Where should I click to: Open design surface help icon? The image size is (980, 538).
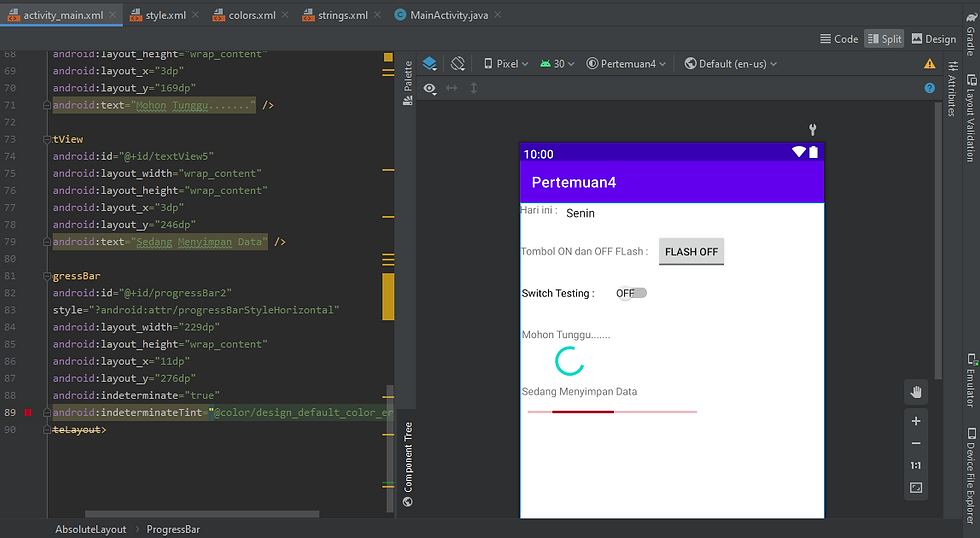point(929,88)
